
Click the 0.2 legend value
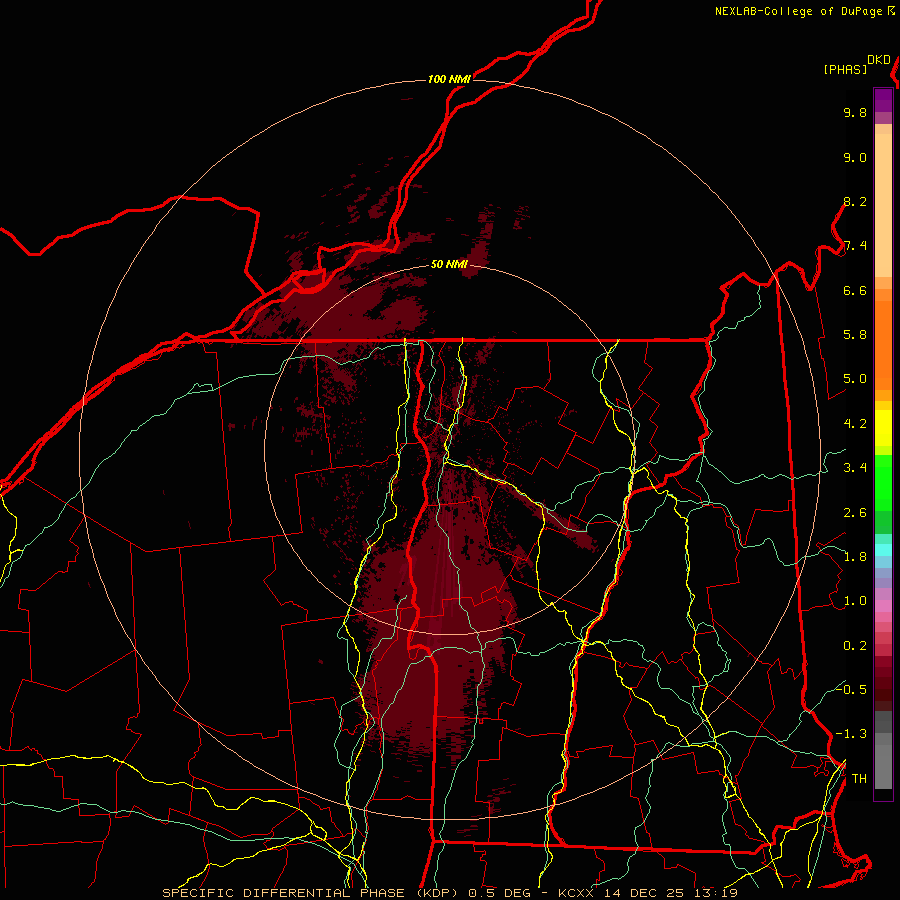point(855,646)
